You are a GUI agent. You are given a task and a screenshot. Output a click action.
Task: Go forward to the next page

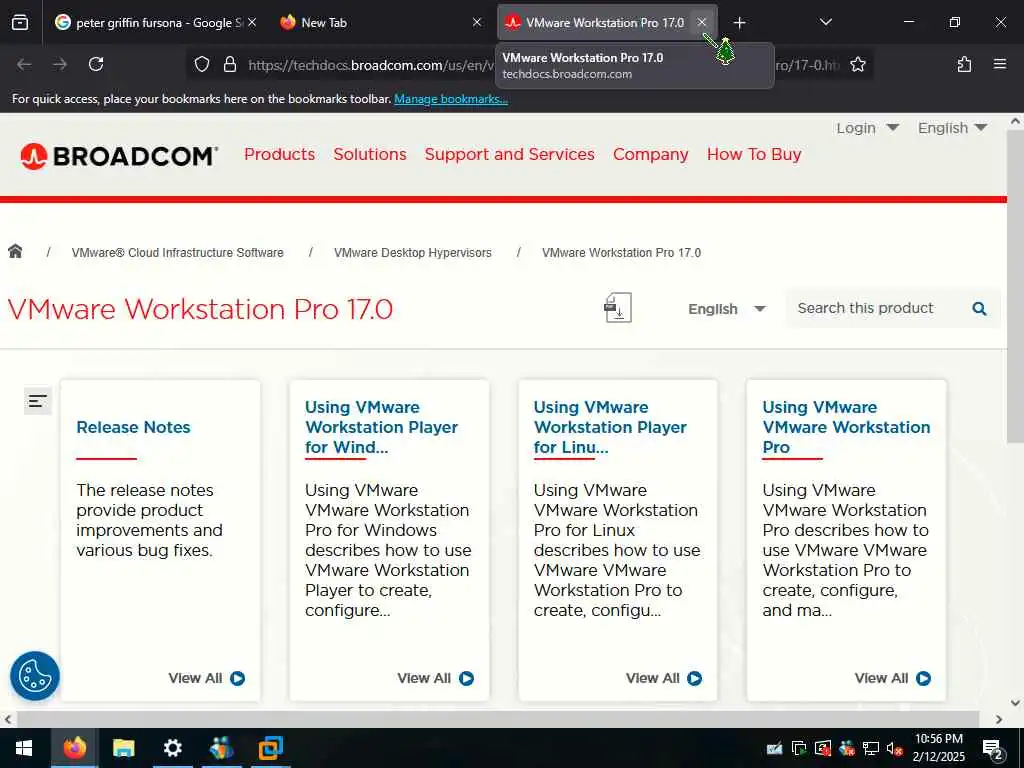60,64
